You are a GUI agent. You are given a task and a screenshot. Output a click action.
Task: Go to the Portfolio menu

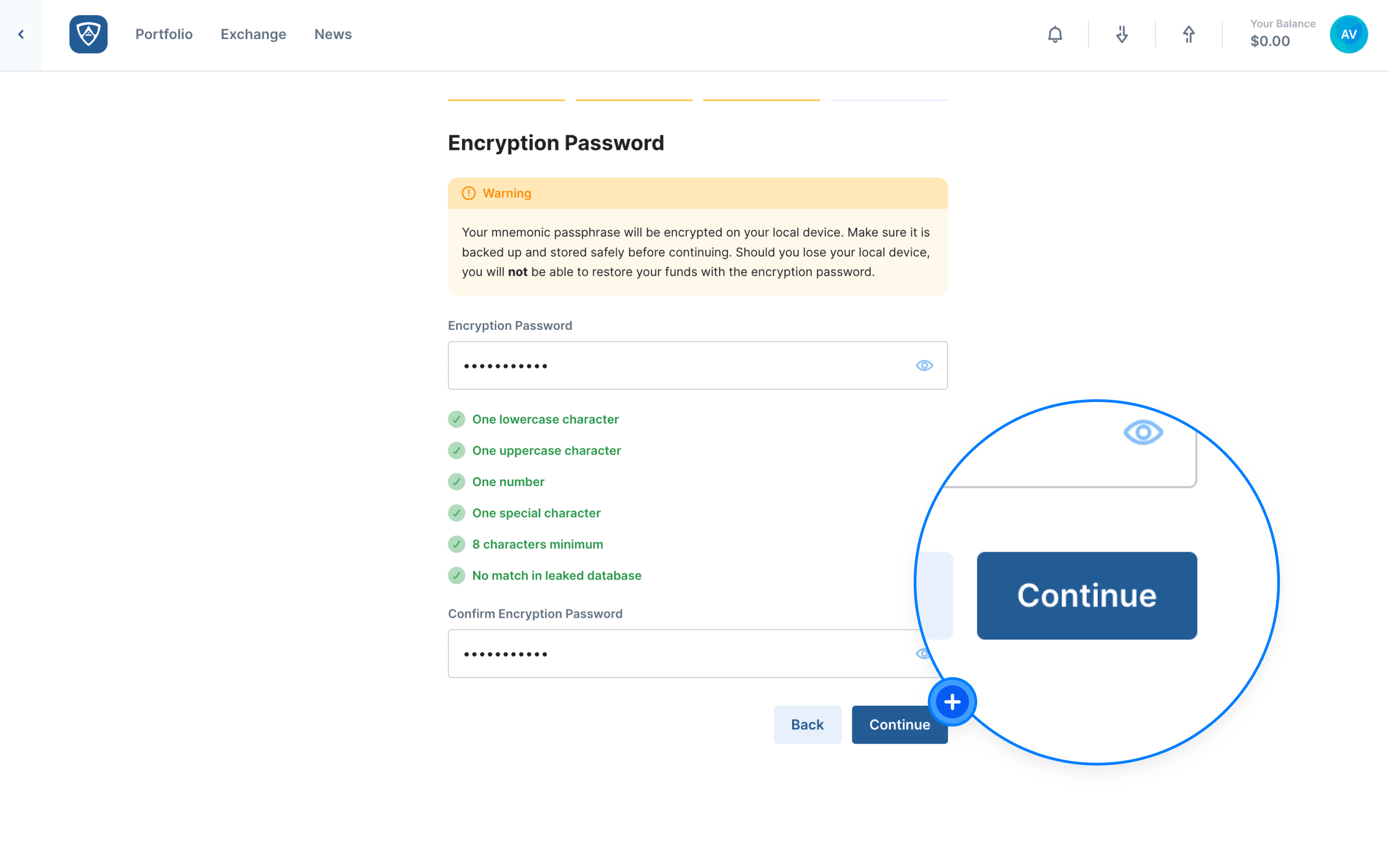(164, 34)
